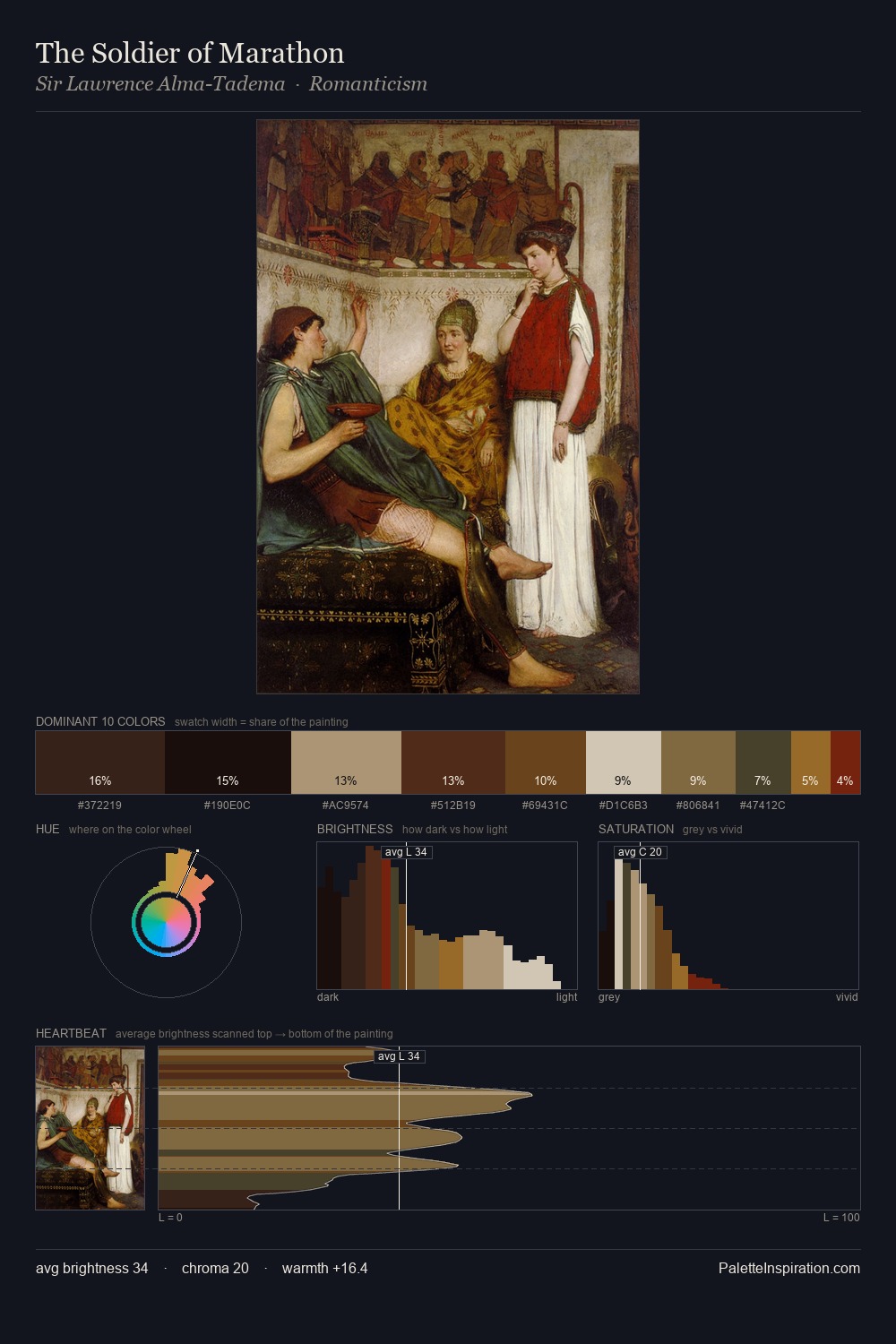The image size is (896, 1344).
Task: Click the avg L 34 heartbeat marker label
Action: (x=400, y=1056)
